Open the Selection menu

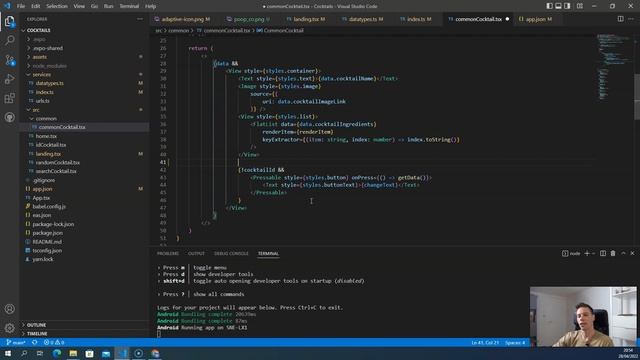tap(57, 6)
